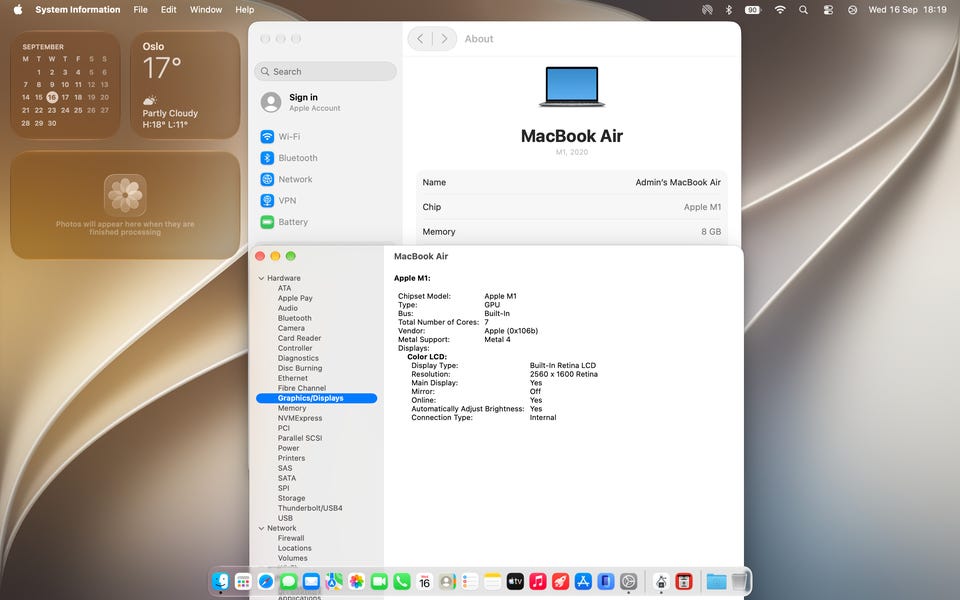Open Contacts from the Dock
The height and width of the screenshot is (600, 960).
[447, 581]
